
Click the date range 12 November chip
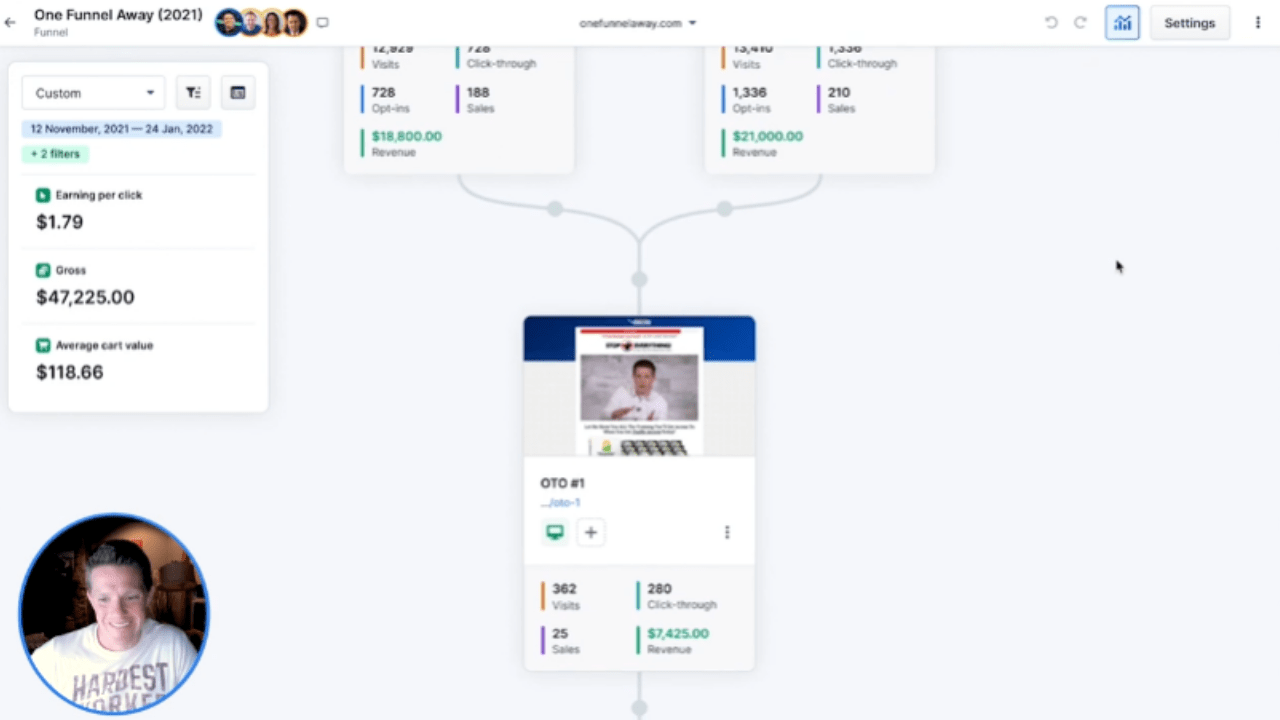click(x=122, y=129)
